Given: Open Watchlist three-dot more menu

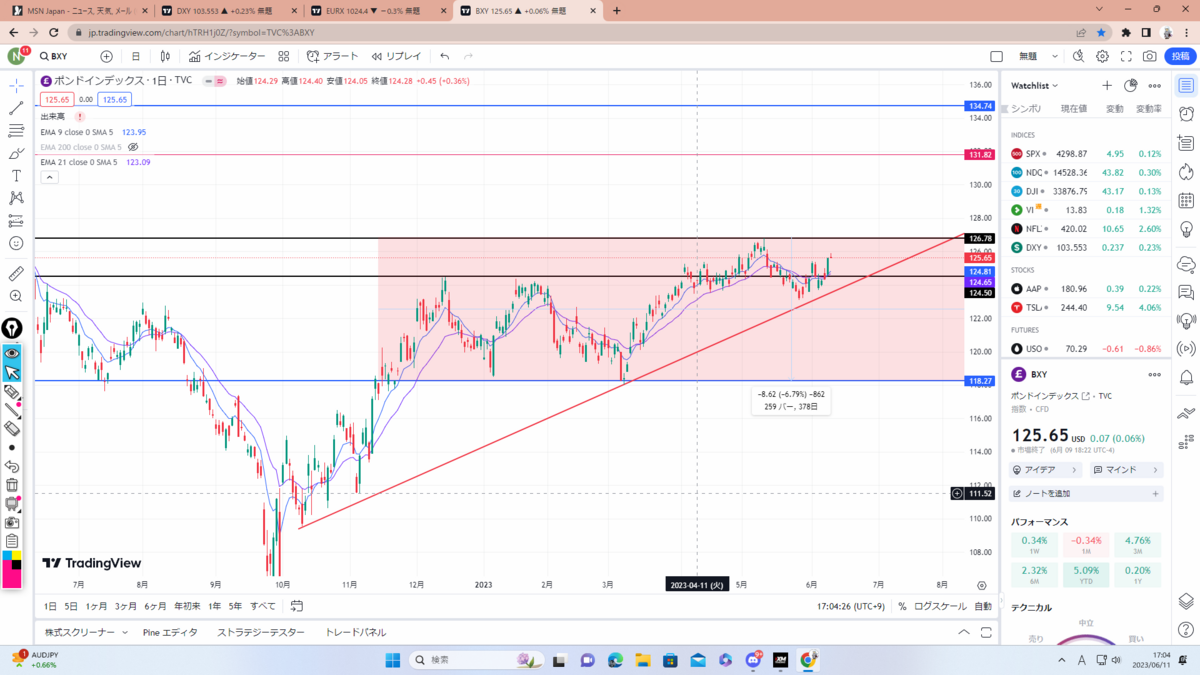Looking at the screenshot, I should pyautogui.click(x=1155, y=86).
